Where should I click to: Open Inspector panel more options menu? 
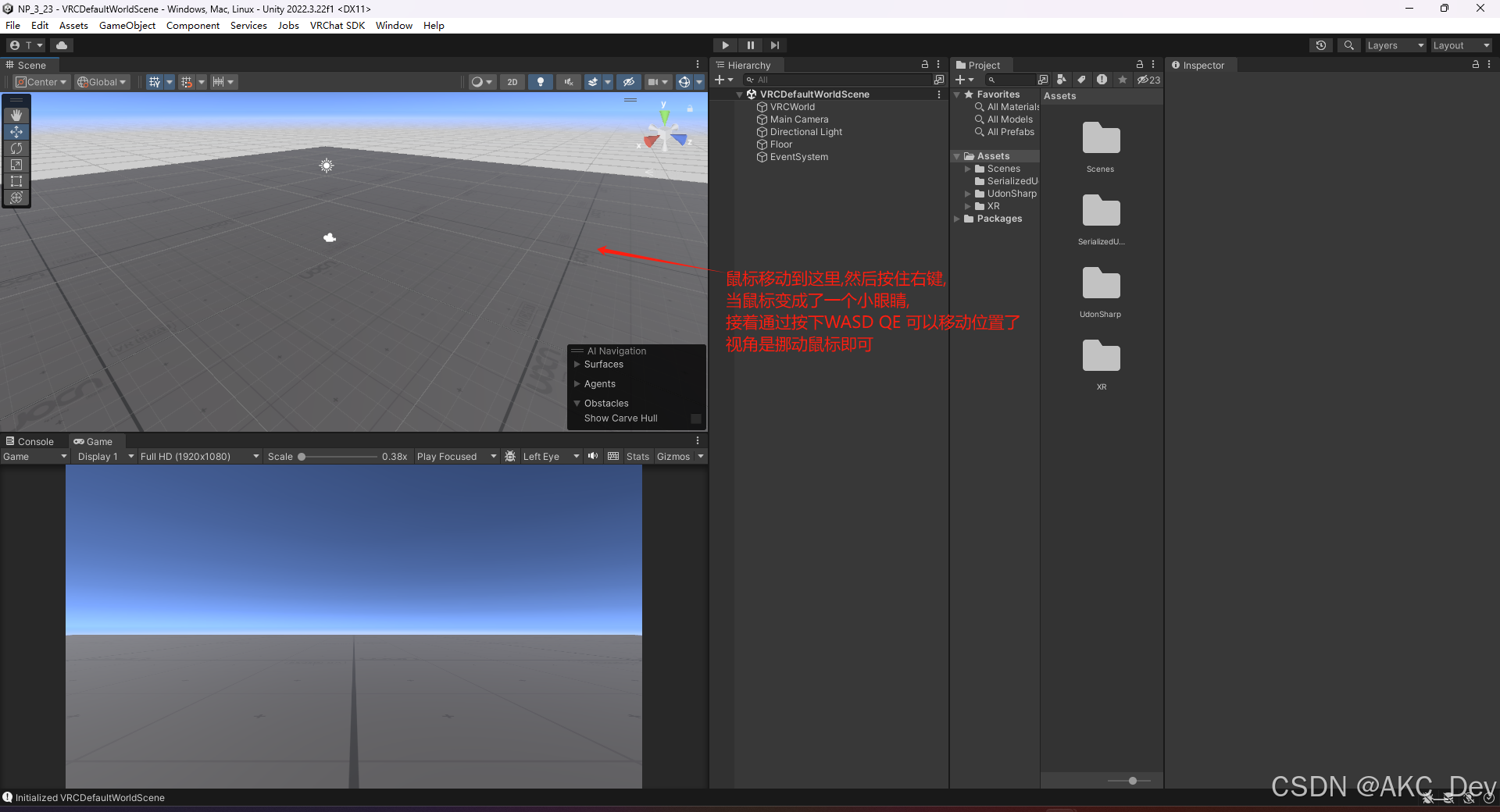(1489, 65)
